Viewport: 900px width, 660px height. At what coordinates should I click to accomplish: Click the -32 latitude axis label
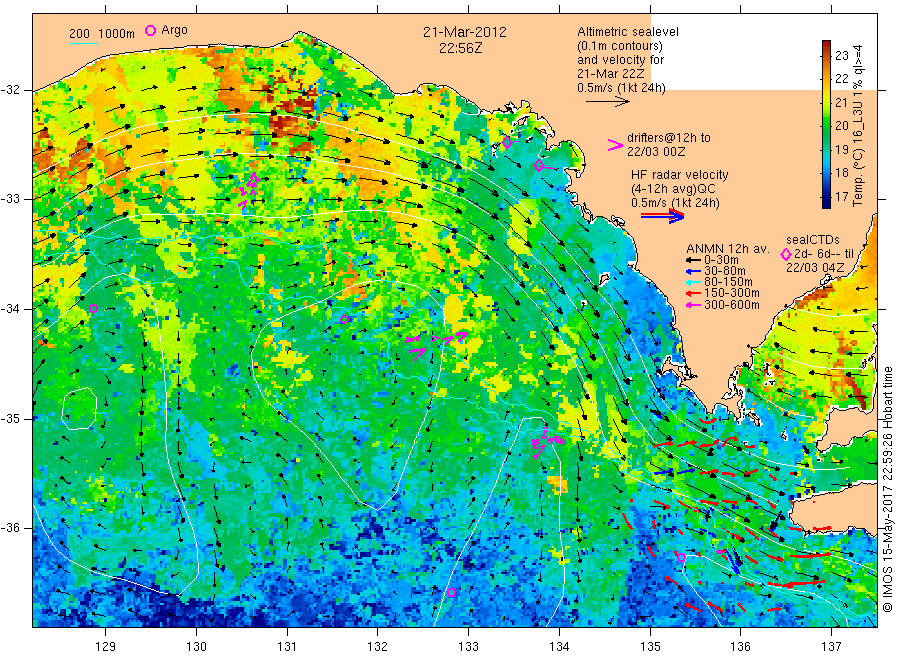tap(12, 90)
